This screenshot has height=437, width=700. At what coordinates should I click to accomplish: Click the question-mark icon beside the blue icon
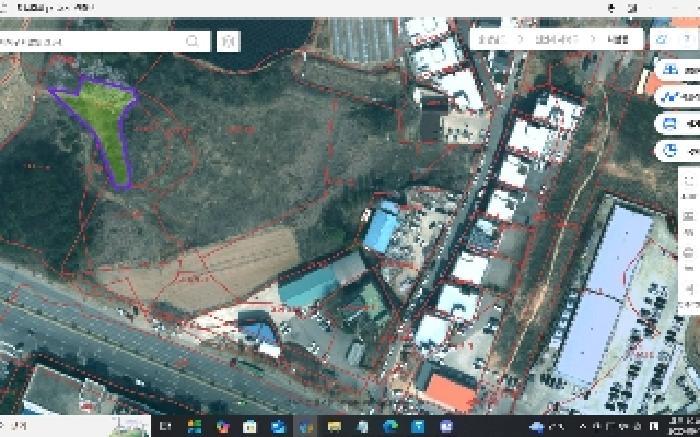tap(688, 39)
